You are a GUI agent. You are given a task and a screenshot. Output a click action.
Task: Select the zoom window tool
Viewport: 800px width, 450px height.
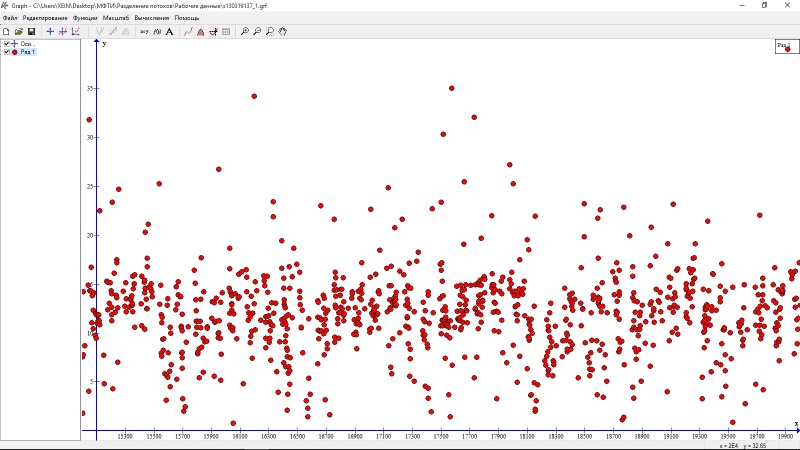pyautogui.click(x=270, y=32)
